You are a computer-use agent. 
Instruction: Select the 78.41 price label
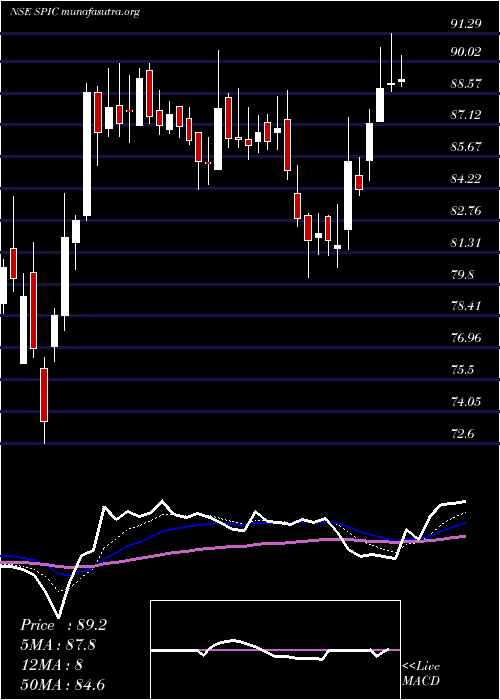(x=466, y=306)
